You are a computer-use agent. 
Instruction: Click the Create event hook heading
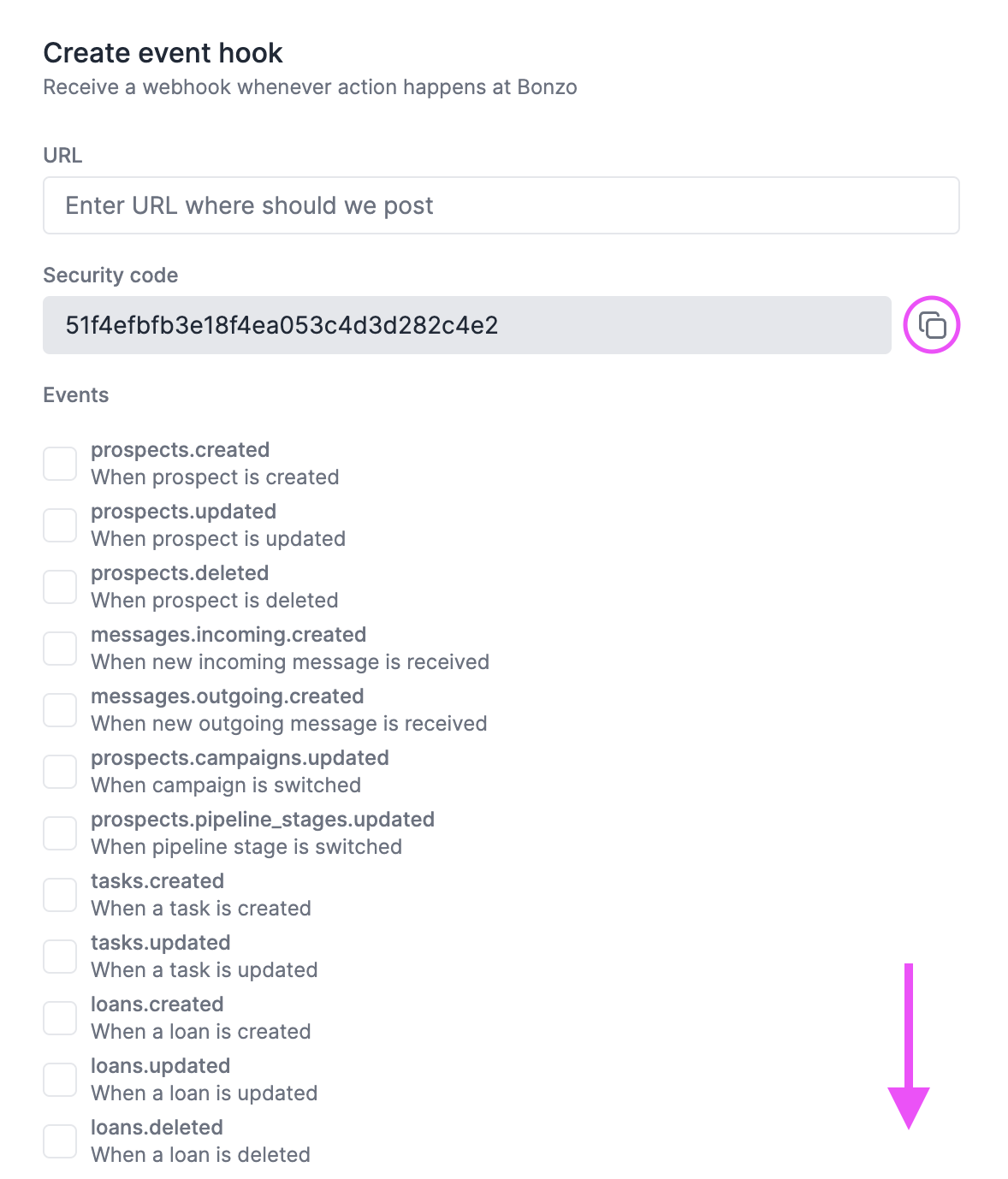point(163,52)
